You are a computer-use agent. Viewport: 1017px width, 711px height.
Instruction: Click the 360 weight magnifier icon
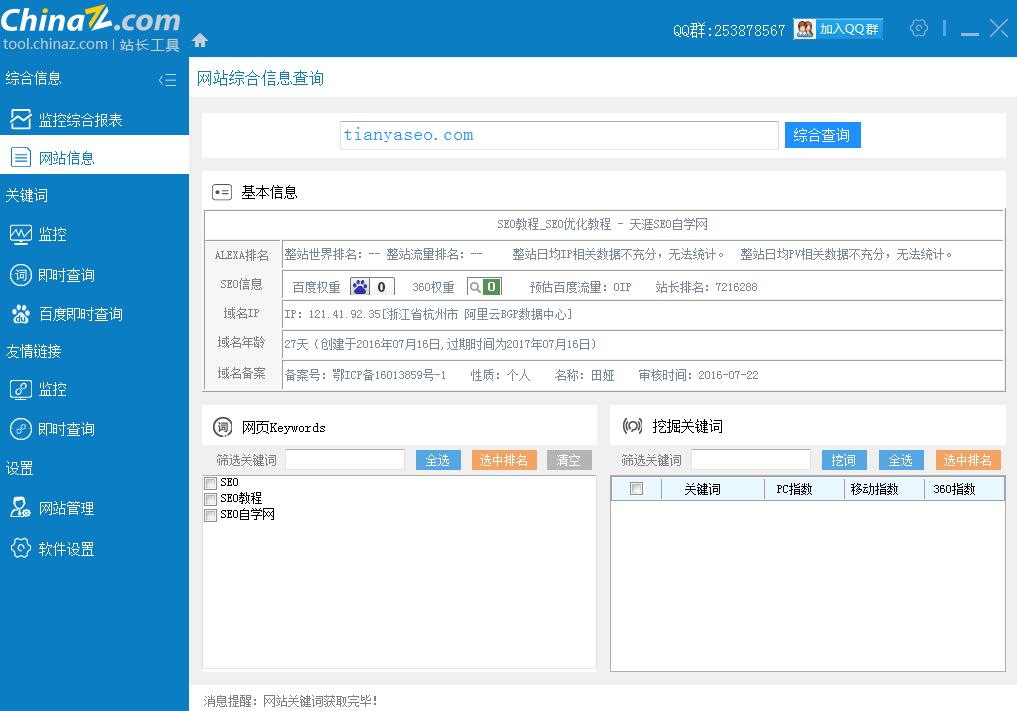[475, 288]
